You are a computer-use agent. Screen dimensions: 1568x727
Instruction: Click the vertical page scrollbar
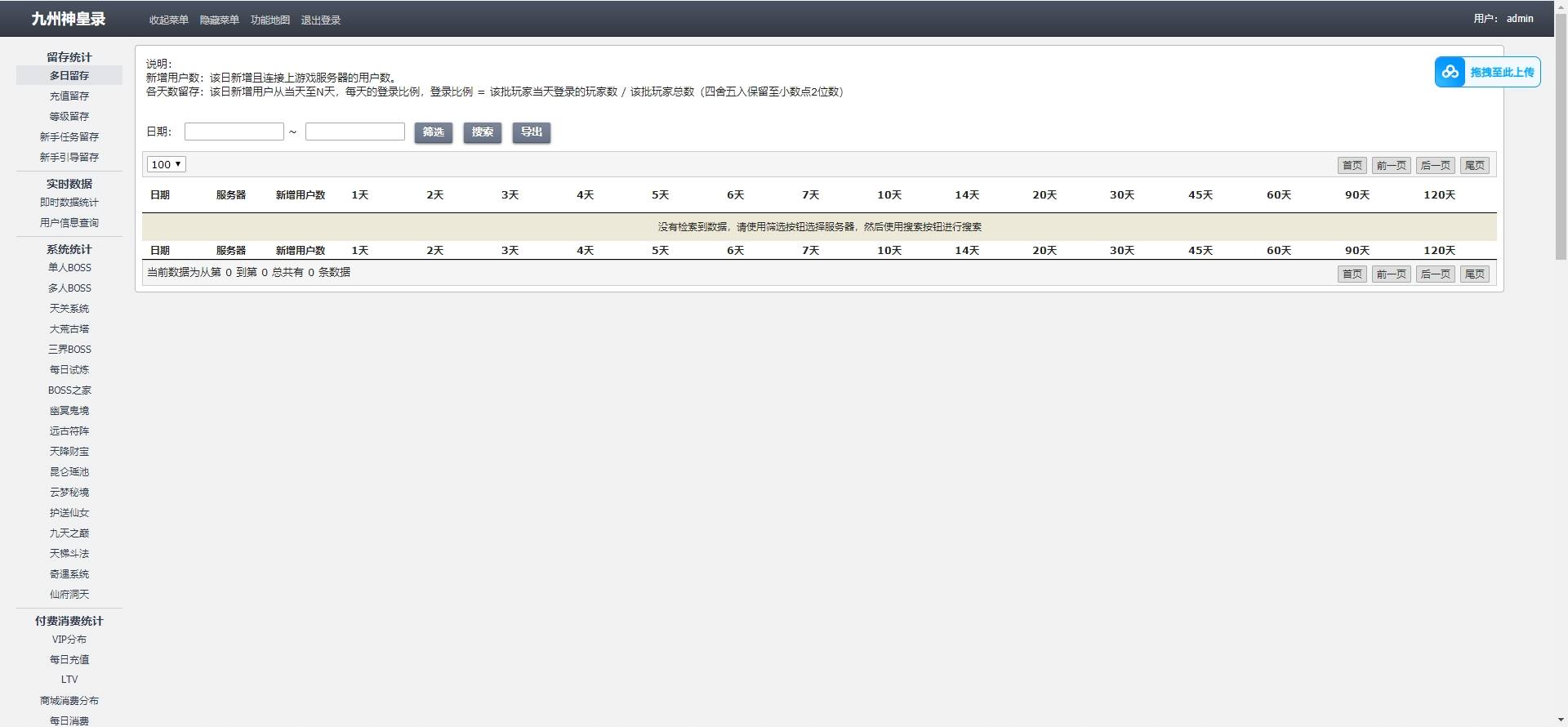(1561, 147)
